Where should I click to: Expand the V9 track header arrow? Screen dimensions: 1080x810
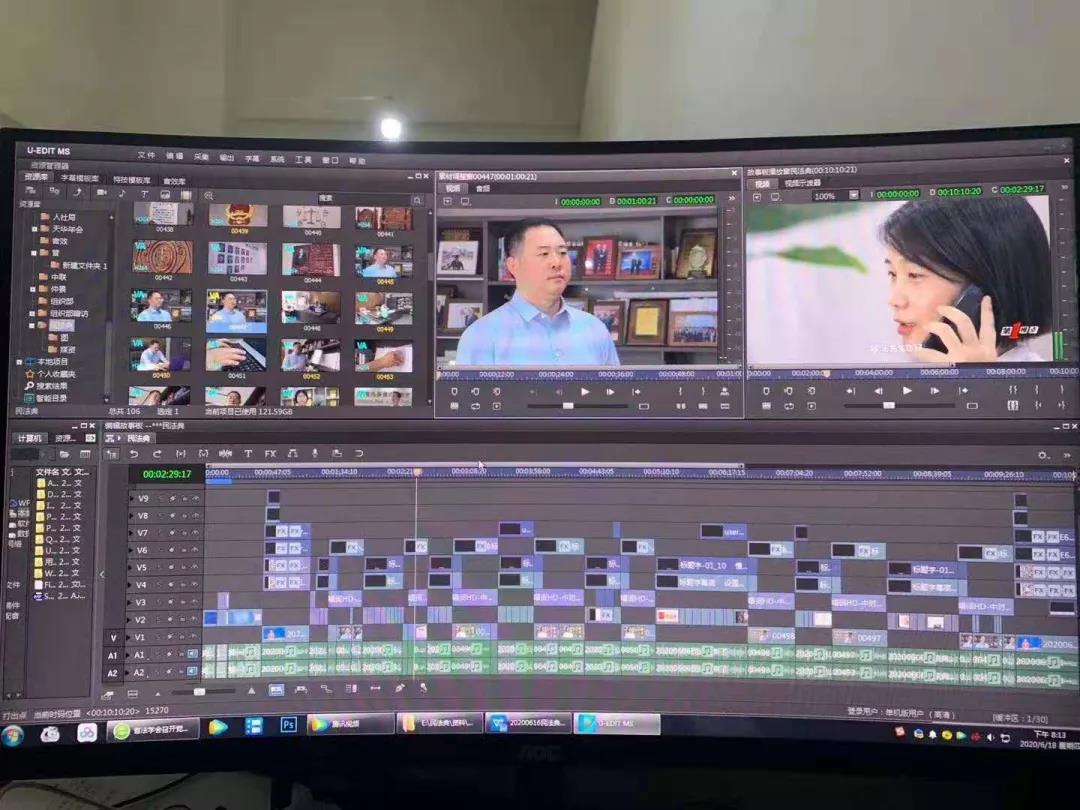click(x=132, y=498)
